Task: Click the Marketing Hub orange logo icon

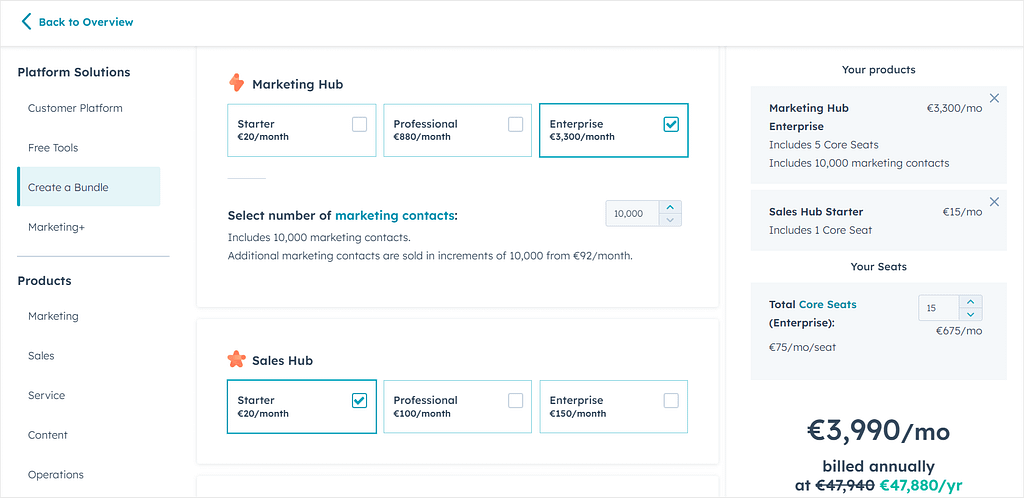Action: pyautogui.click(x=236, y=83)
